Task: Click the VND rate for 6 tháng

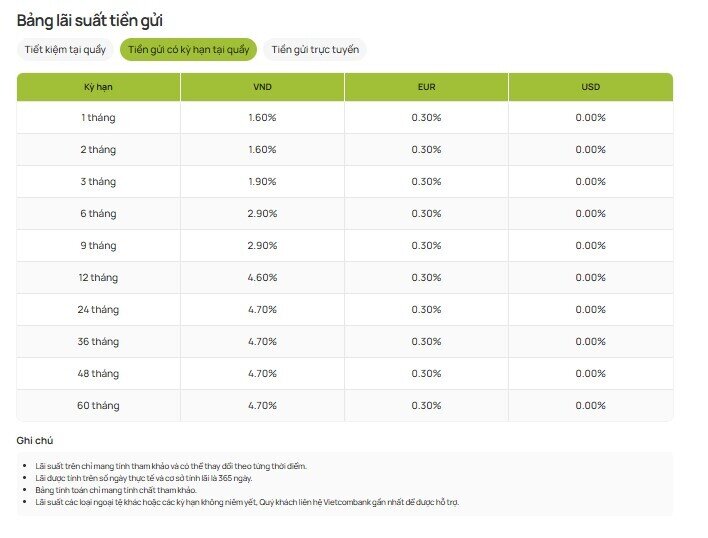Action: click(262, 214)
